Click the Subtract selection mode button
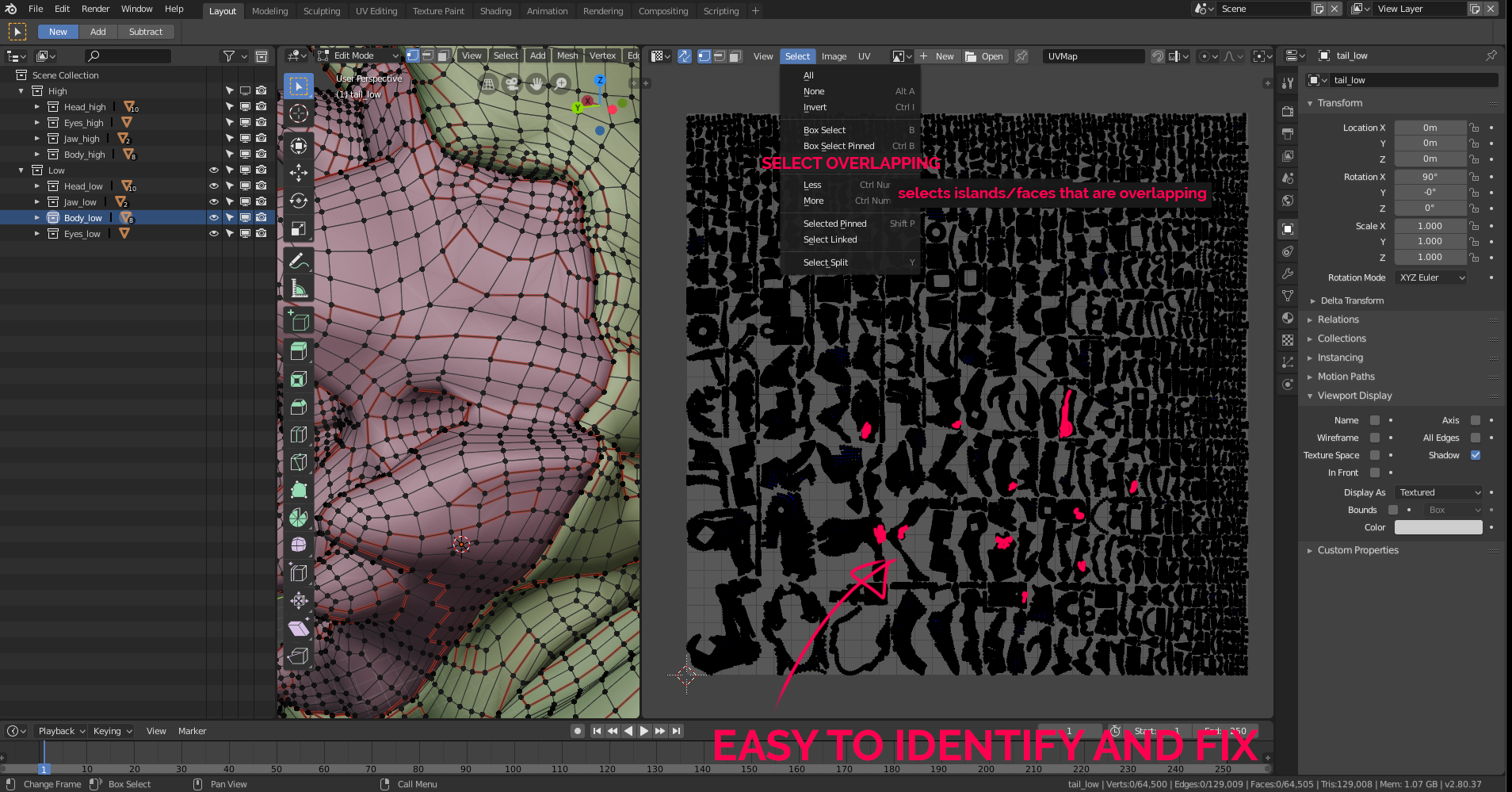The width and height of the screenshot is (1512, 792). tap(146, 32)
